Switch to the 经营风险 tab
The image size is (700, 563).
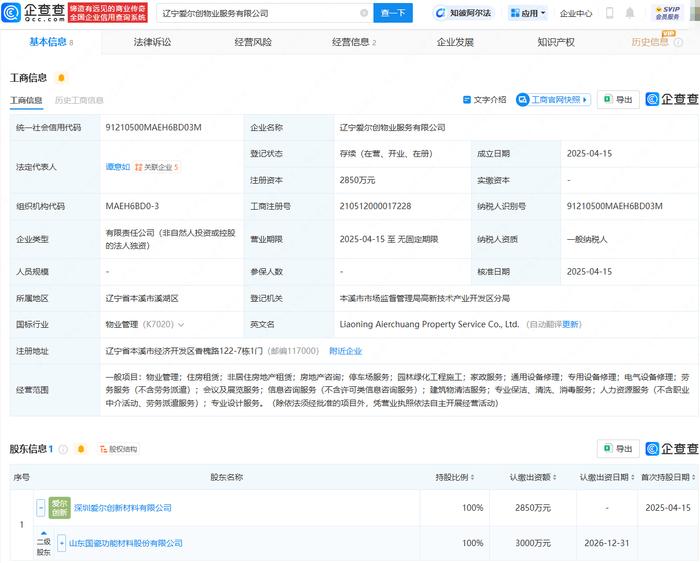[253, 42]
